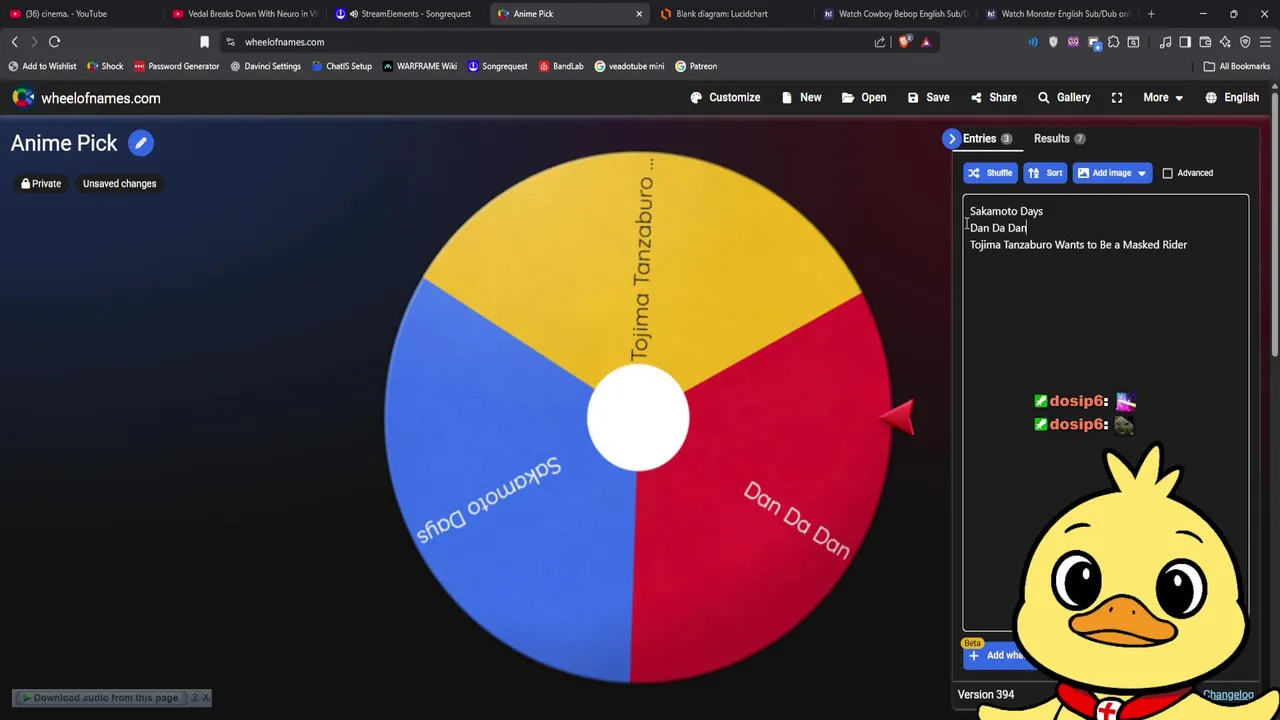Shuffle the wheel entries
The image size is (1280, 720).
(x=990, y=173)
